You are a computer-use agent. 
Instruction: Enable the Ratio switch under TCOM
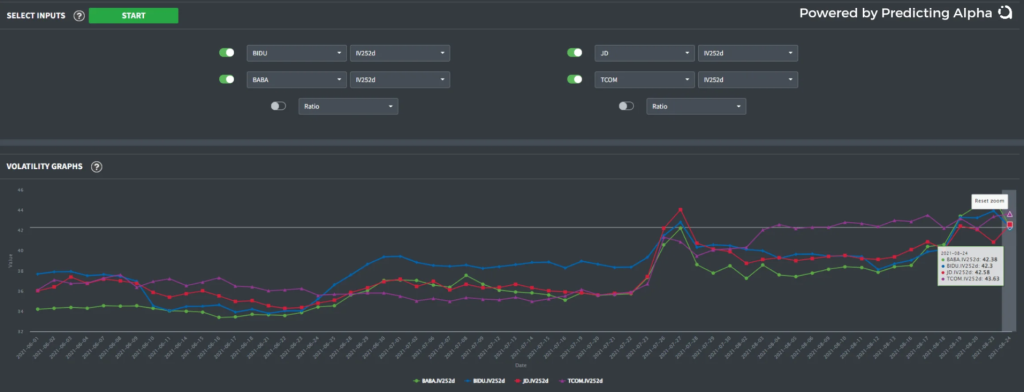tap(626, 106)
